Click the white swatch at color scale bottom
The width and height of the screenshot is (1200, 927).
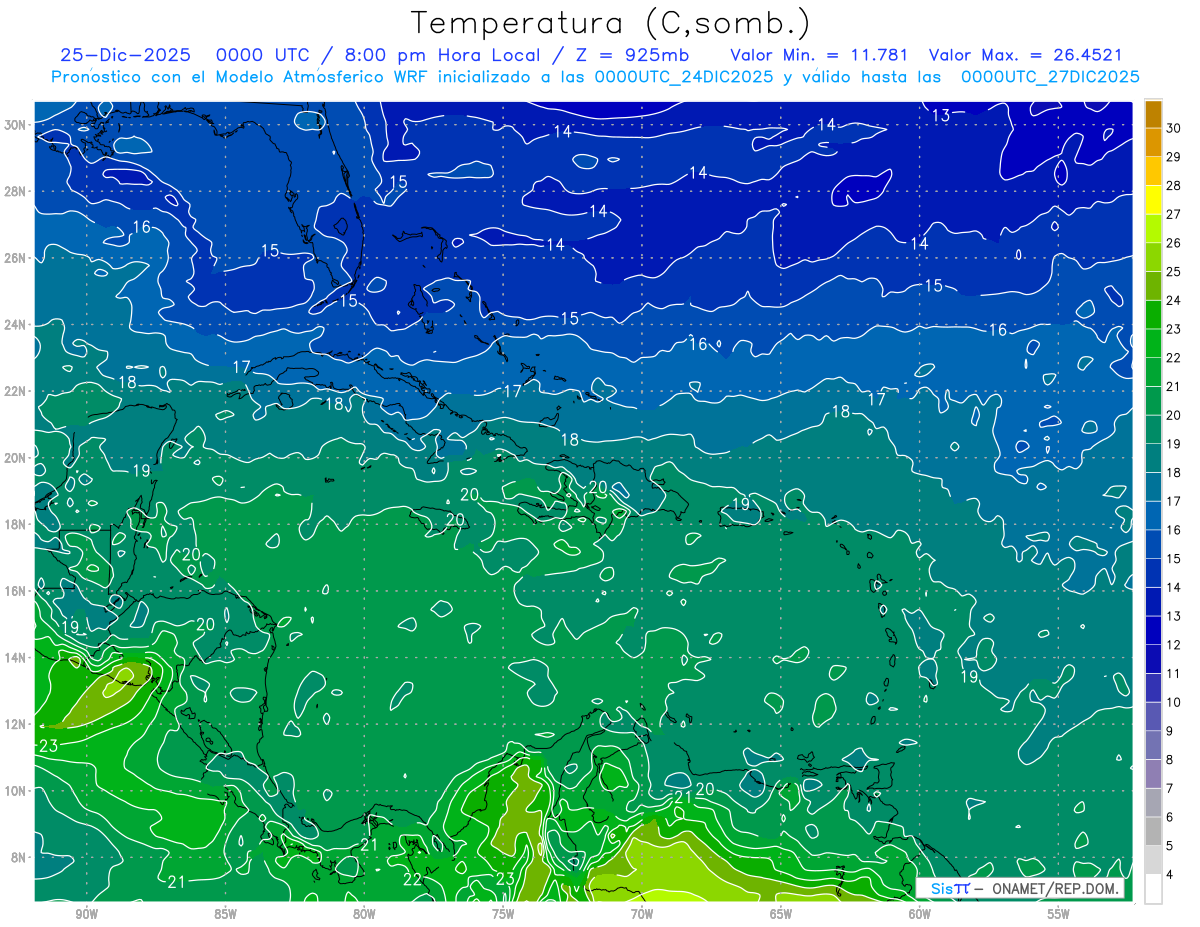(x=1153, y=889)
